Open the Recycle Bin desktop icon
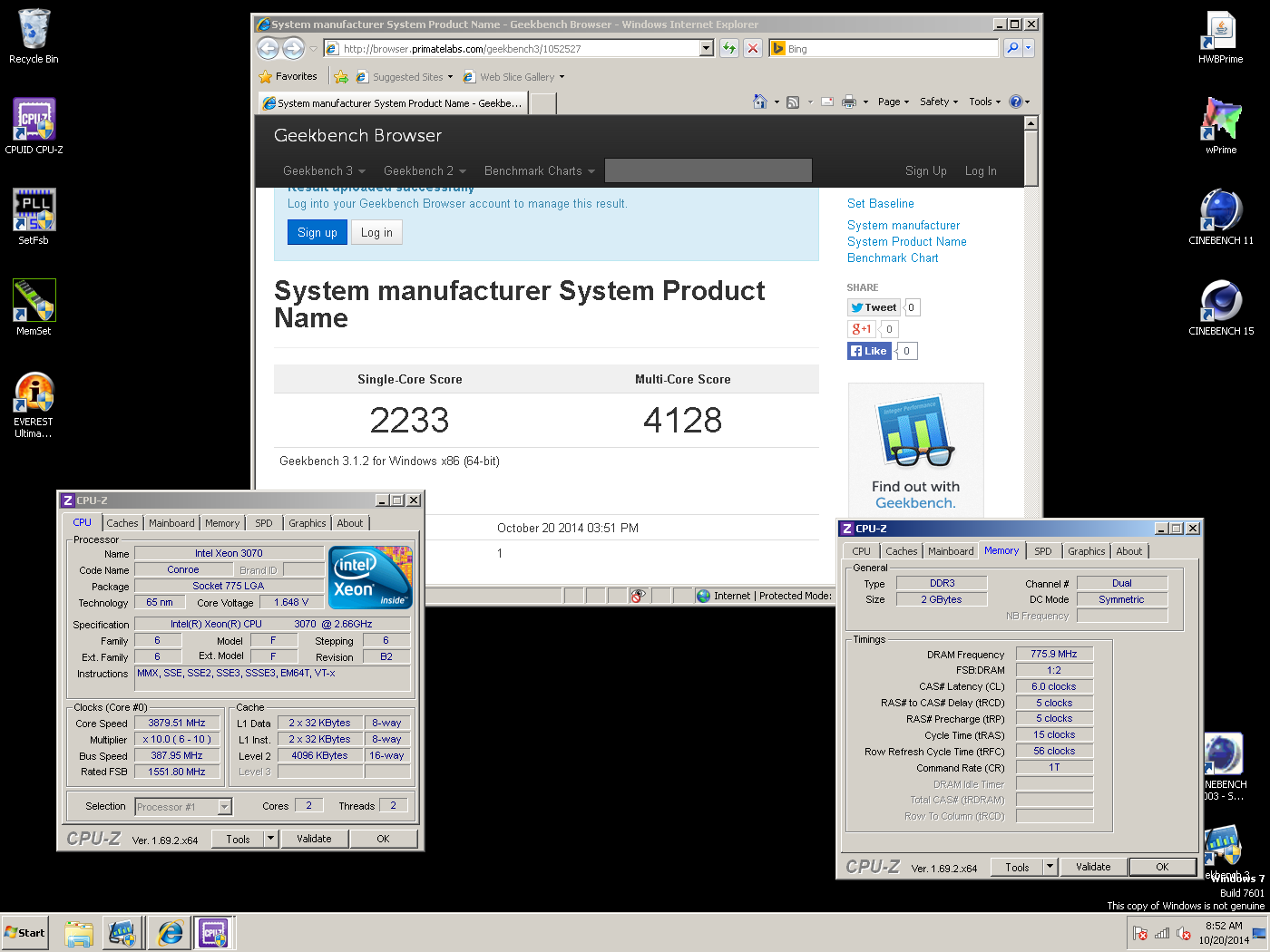The image size is (1270, 952). point(34,36)
